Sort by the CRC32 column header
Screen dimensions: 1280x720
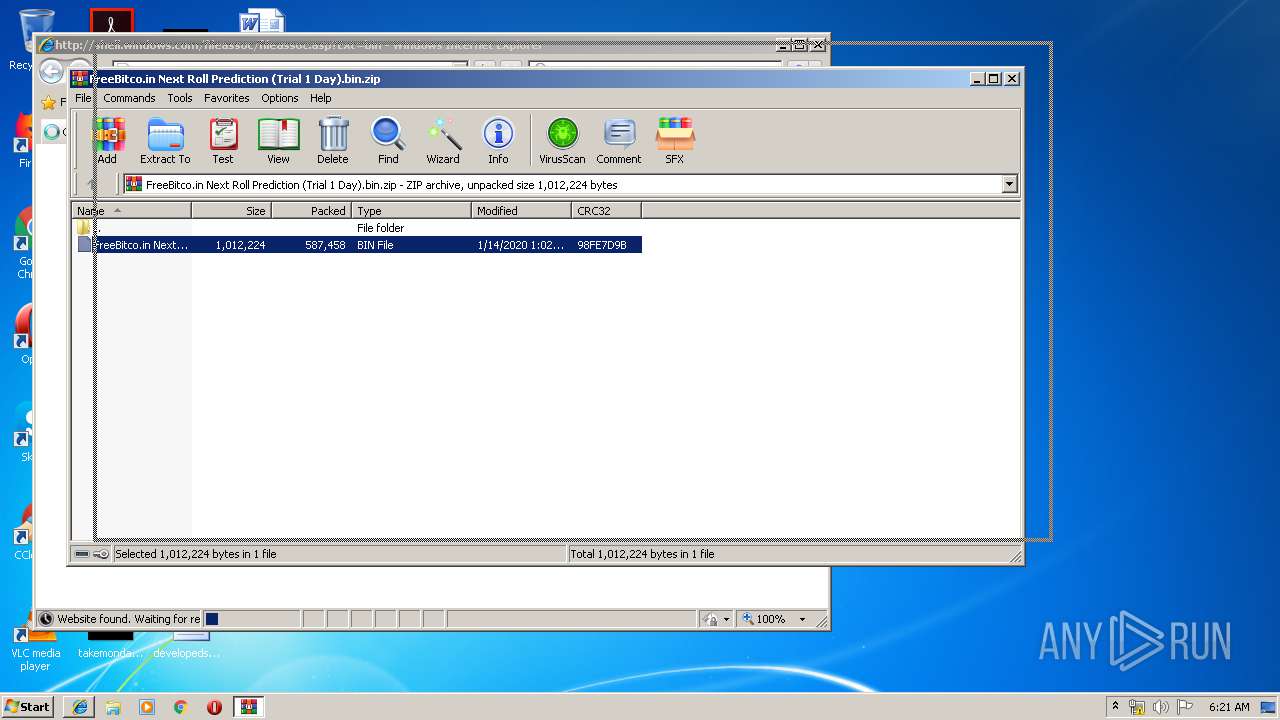[606, 211]
